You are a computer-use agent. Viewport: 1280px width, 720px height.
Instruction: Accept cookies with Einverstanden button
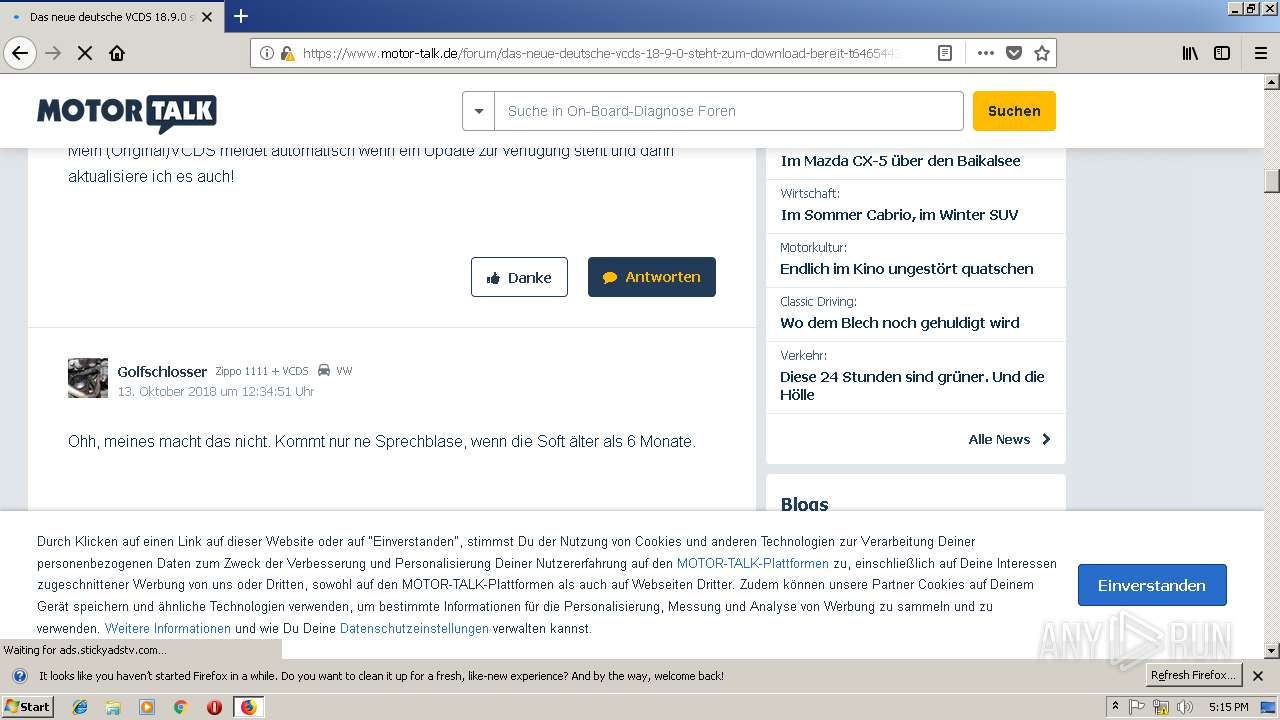(1152, 585)
